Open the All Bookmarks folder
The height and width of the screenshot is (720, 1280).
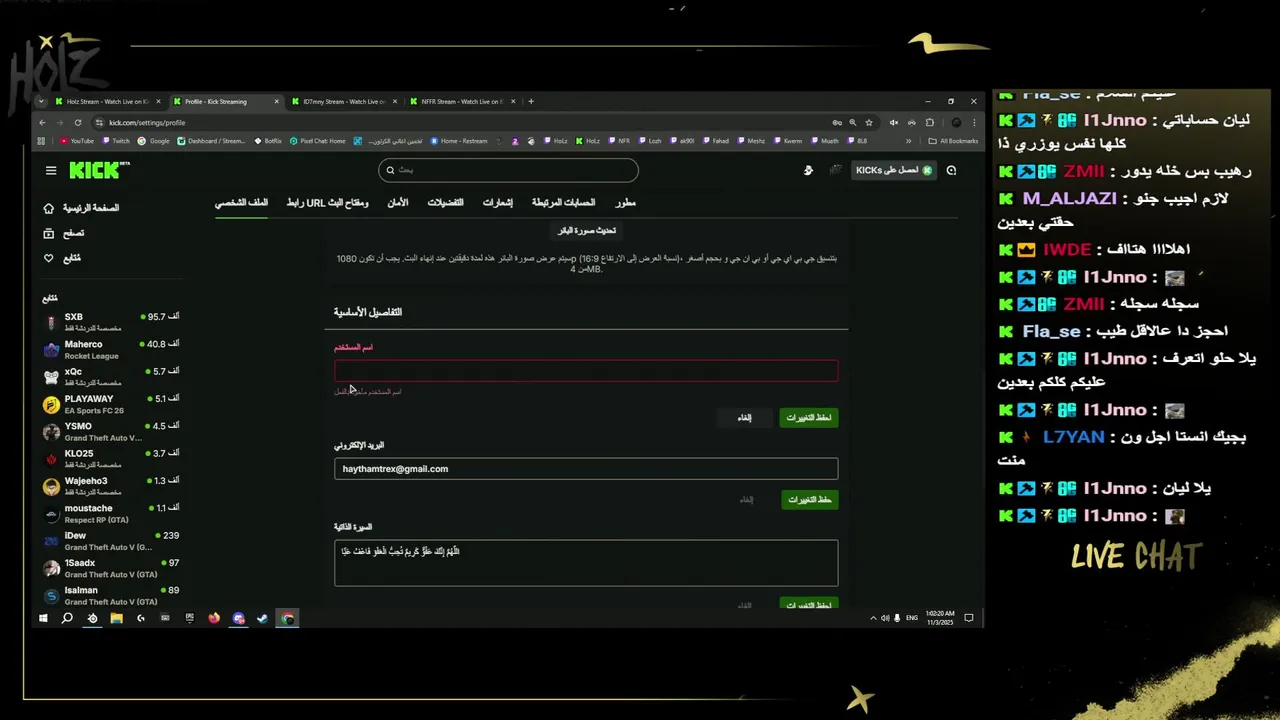click(953, 141)
